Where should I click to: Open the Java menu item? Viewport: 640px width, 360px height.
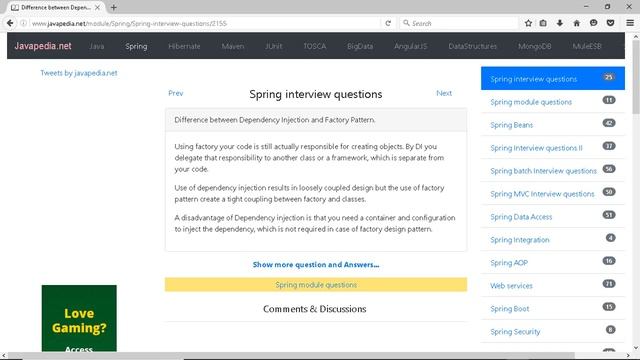click(97, 46)
